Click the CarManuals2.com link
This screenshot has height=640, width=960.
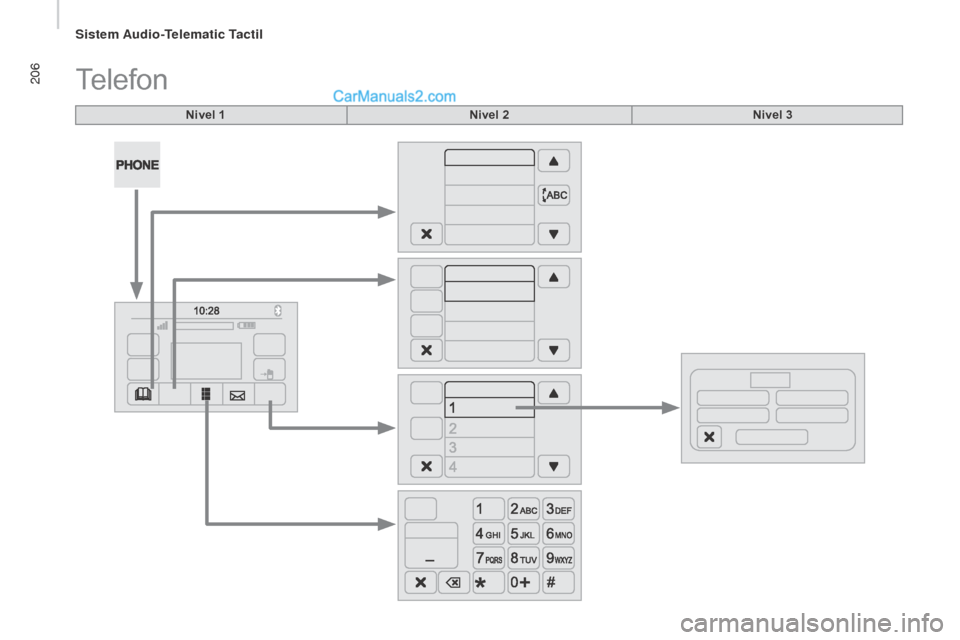tap(394, 96)
